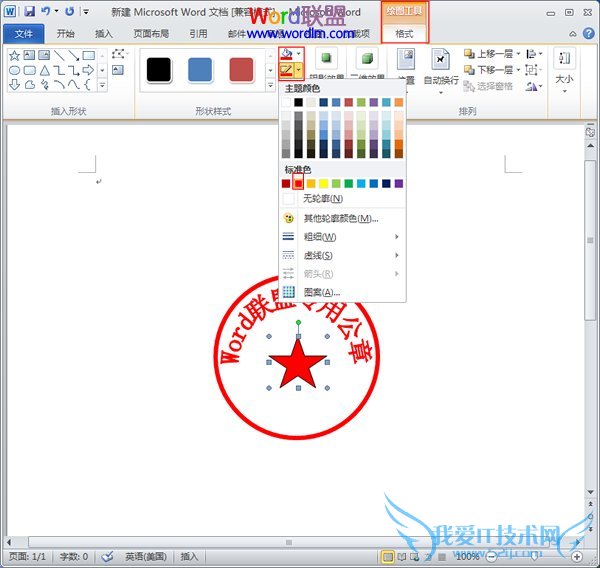The width and height of the screenshot is (600, 568).
Task: Toggle 插入 insert mode in status bar
Action: [189, 556]
